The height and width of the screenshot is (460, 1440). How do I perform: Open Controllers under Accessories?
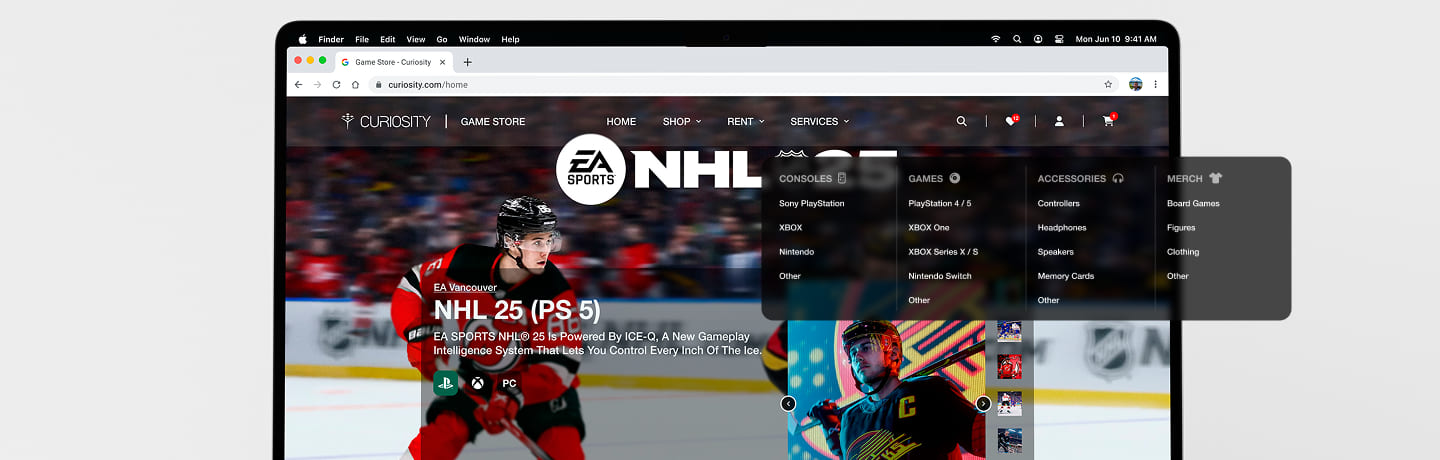point(1058,203)
